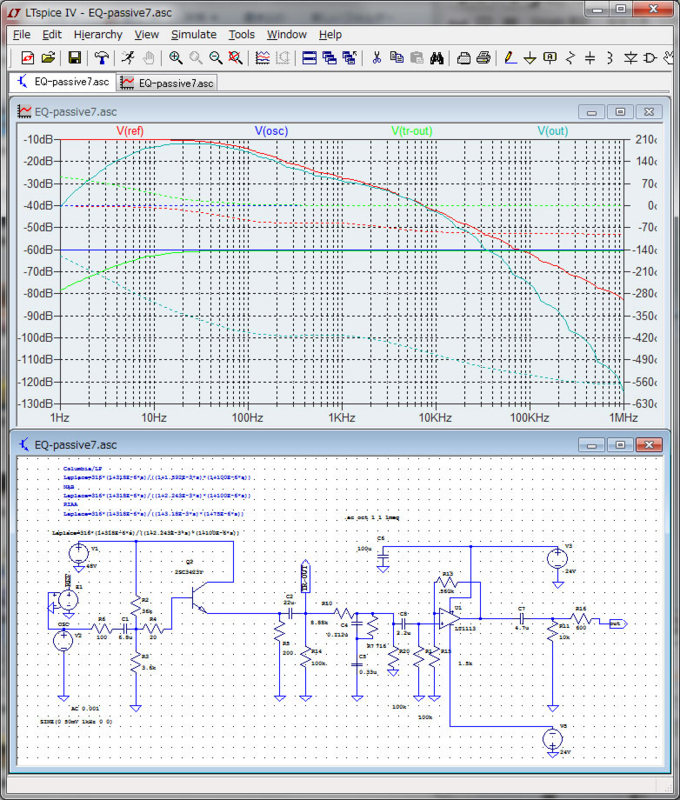Maximize the waveform plot sub-window

pos(620,112)
